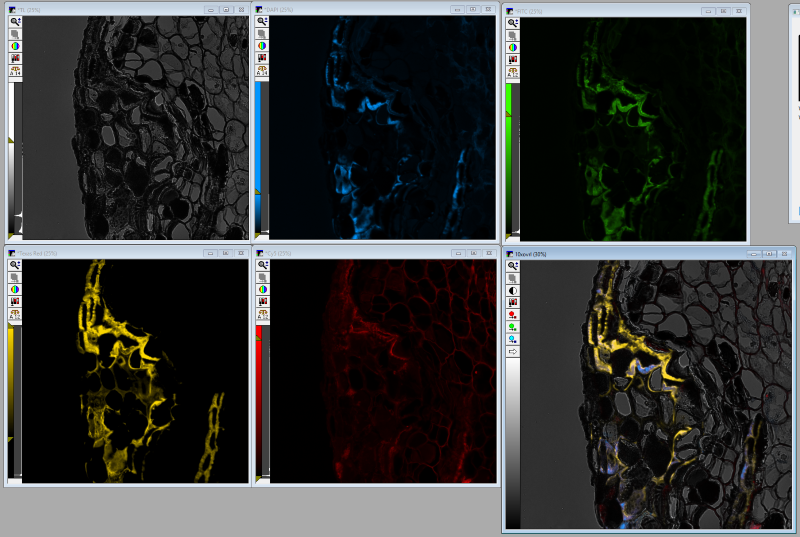Click the zoom magnifier in the DAPI window

(262, 21)
